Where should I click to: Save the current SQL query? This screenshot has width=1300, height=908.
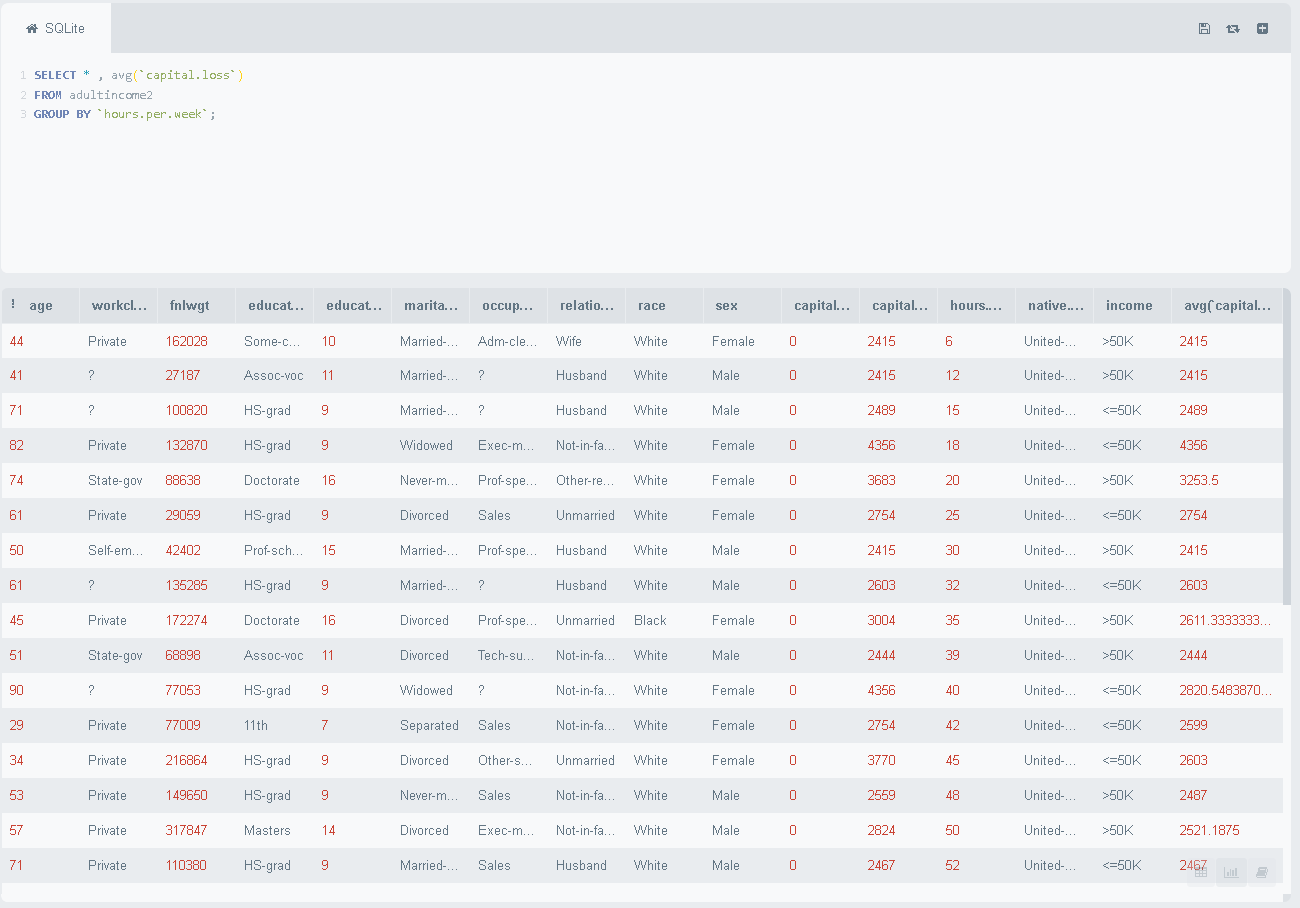point(1204,29)
